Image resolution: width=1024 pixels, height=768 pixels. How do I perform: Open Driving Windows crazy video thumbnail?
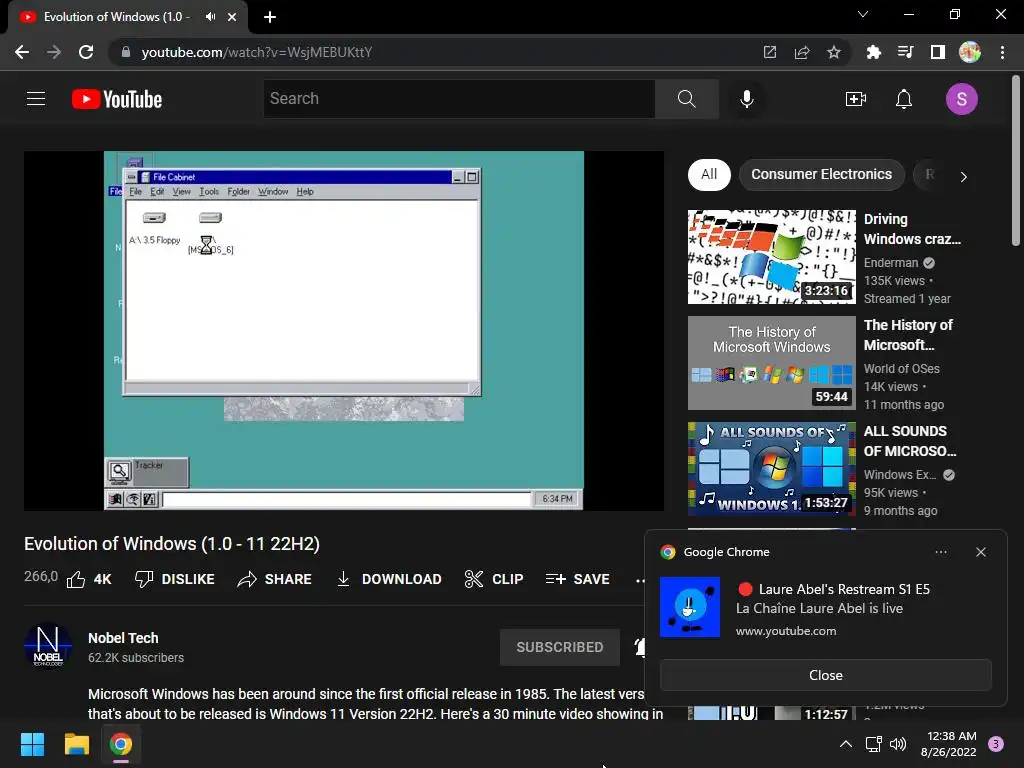771,257
